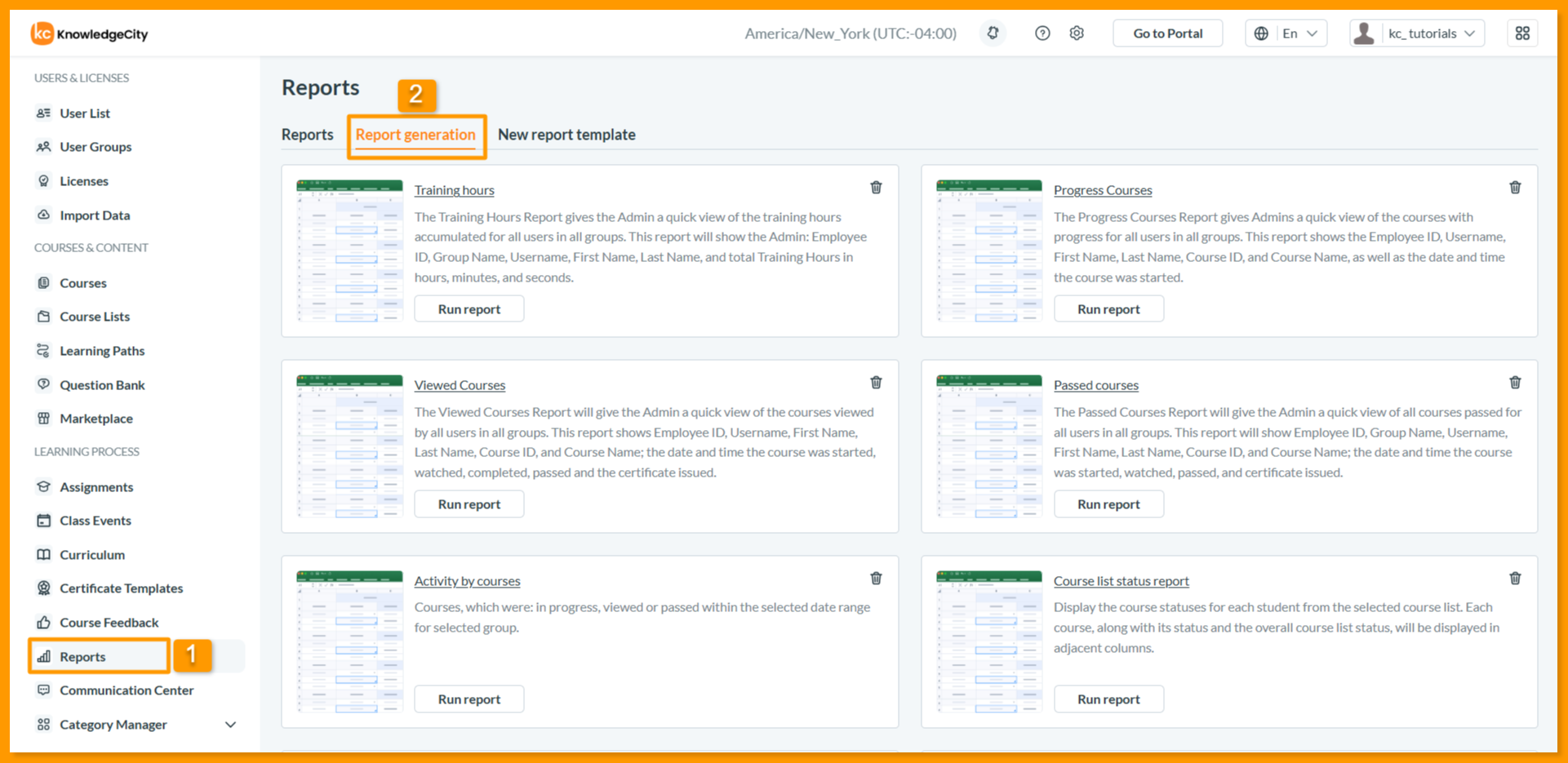Delete the Progress Courses report

tap(1515, 188)
